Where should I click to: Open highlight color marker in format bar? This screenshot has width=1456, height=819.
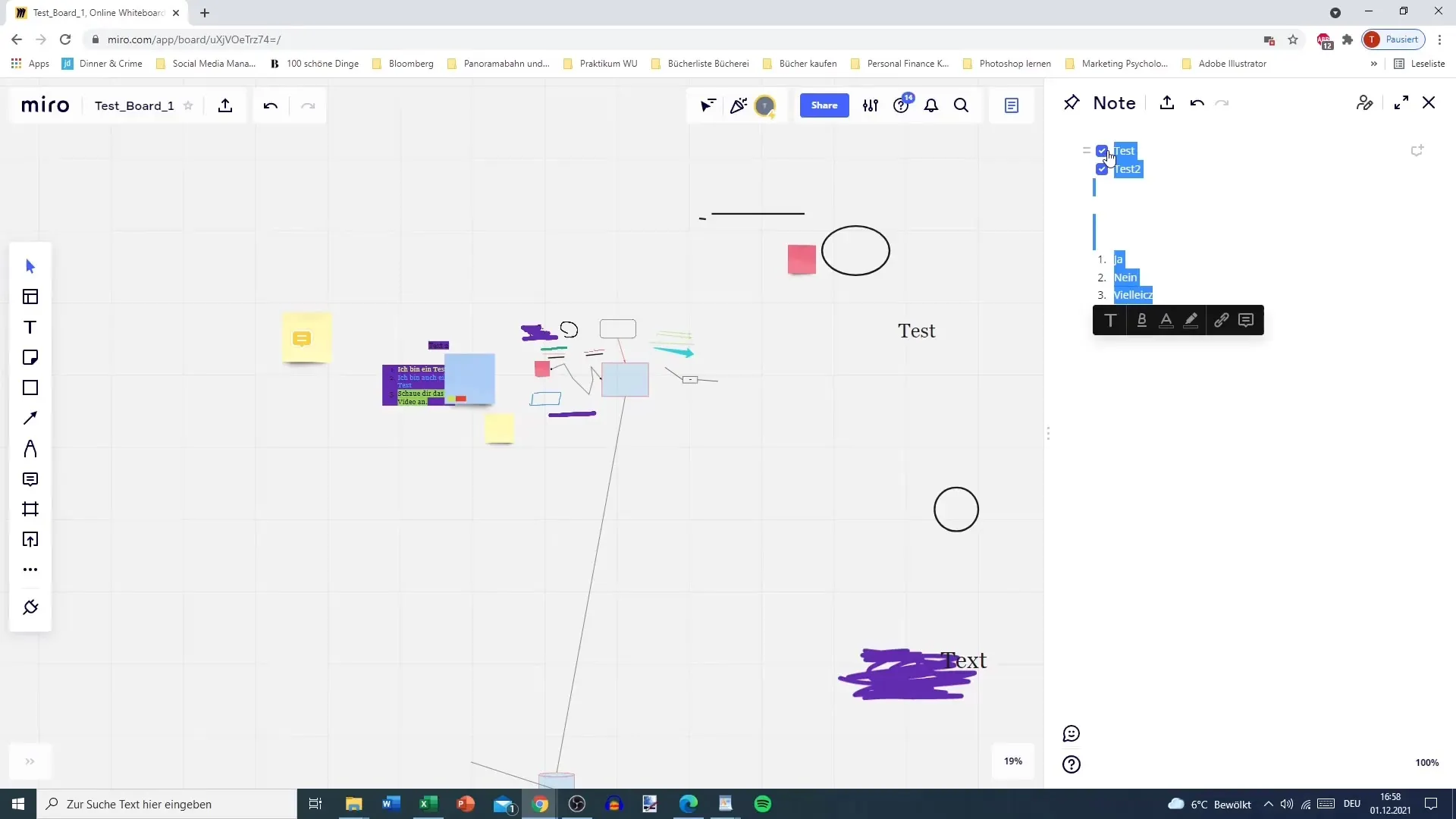click(x=1191, y=320)
